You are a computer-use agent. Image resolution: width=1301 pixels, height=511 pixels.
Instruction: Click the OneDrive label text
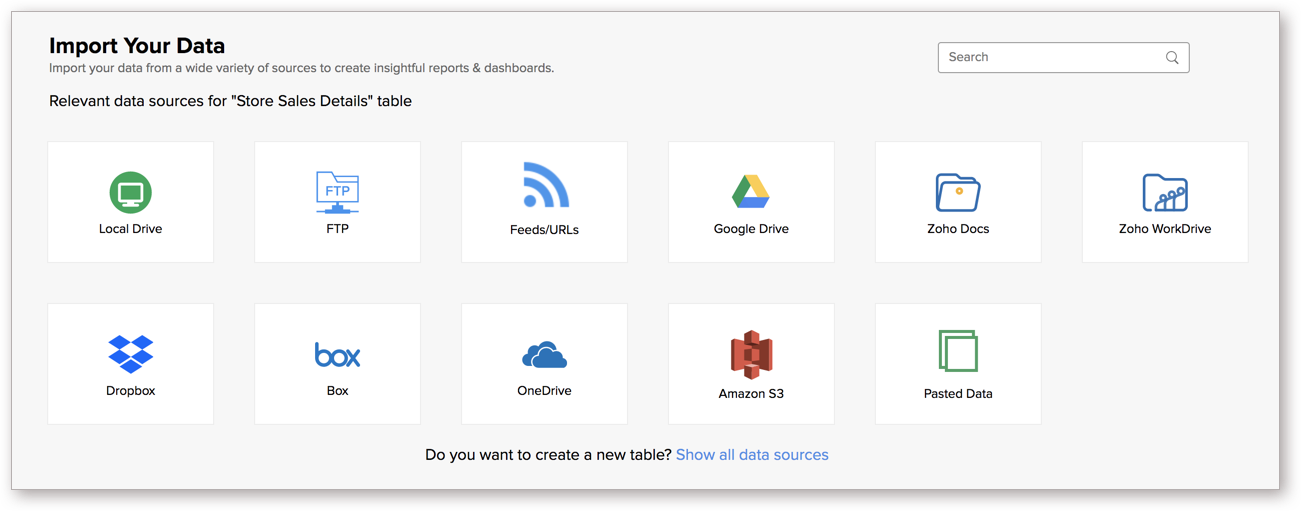coord(544,391)
